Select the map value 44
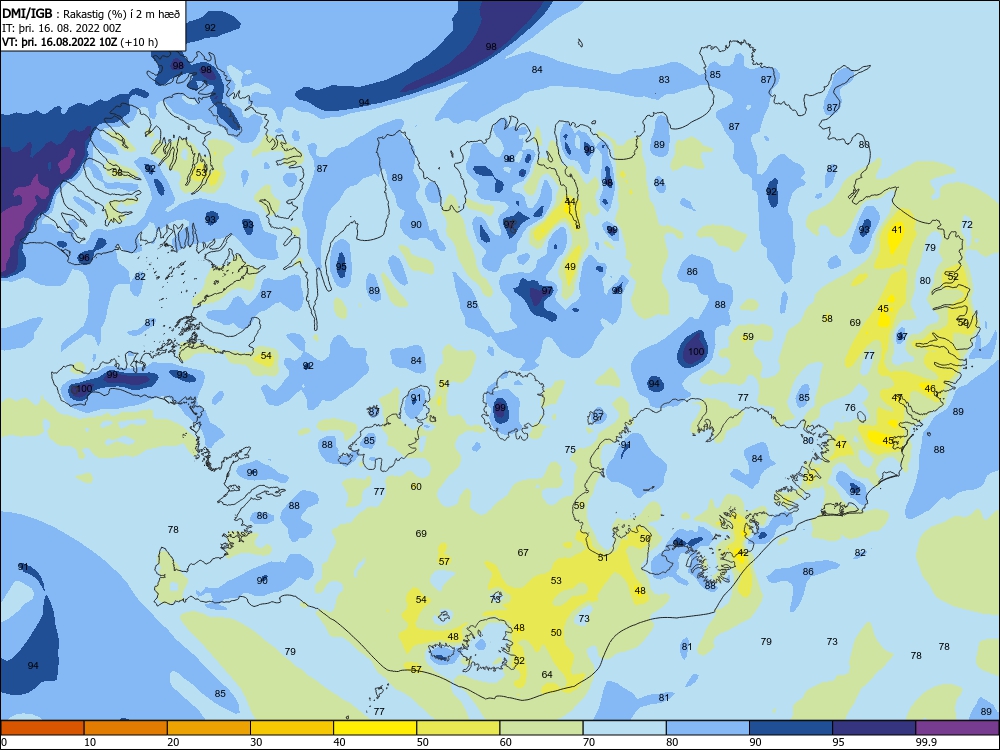1000x750 pixels. click(570, 202)
